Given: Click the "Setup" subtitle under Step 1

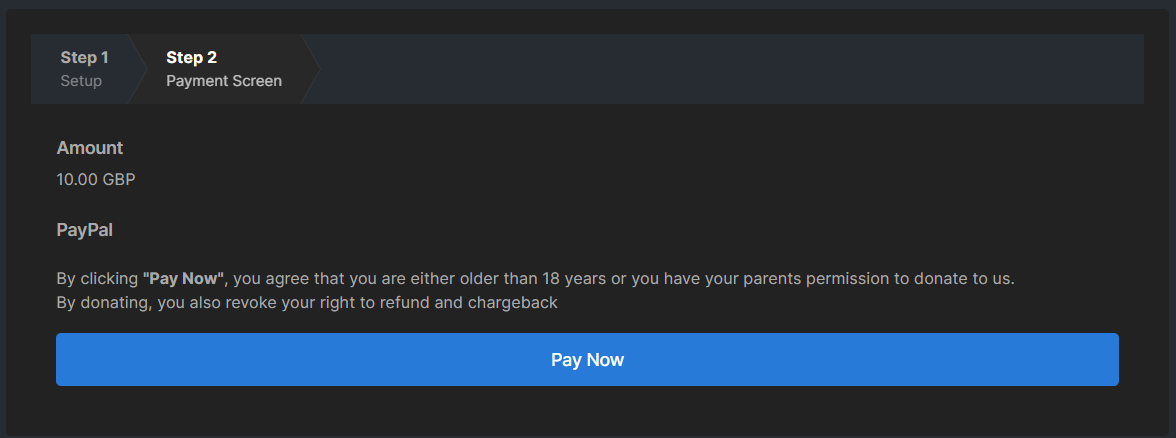Looking at the screenshot, I should click(81, 81).
